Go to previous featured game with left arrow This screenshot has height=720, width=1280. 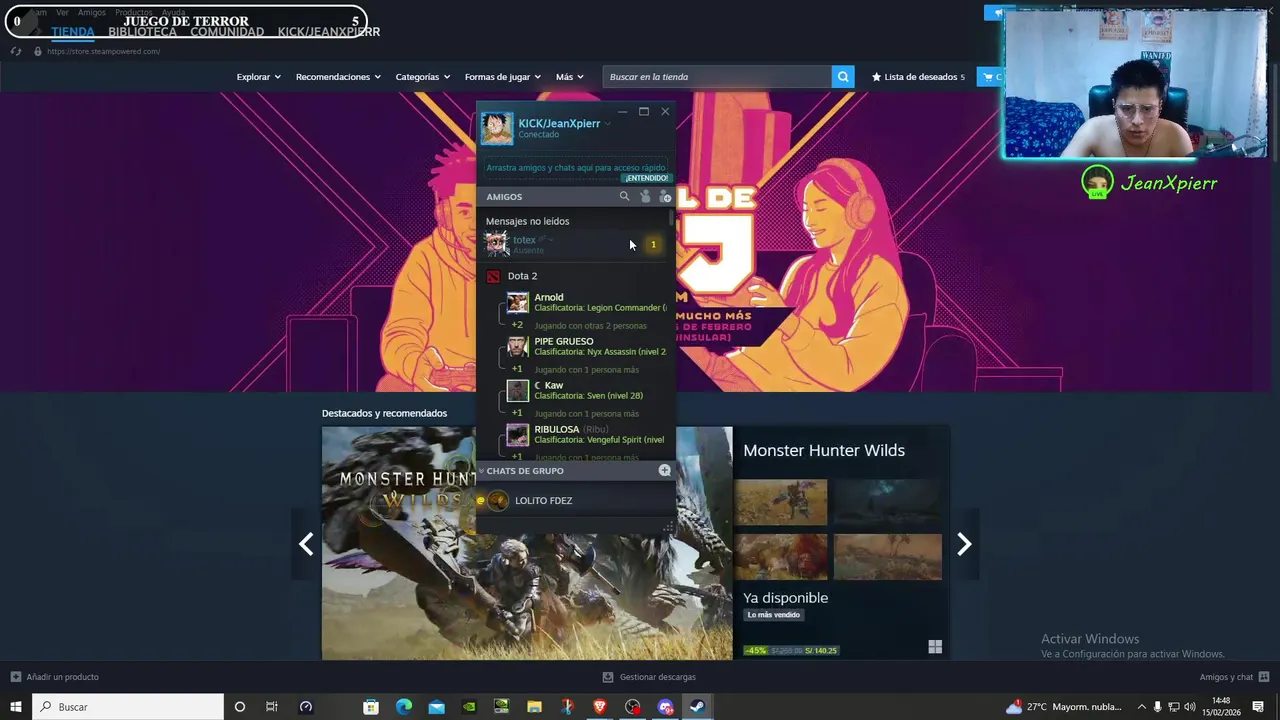click(306, 544)
